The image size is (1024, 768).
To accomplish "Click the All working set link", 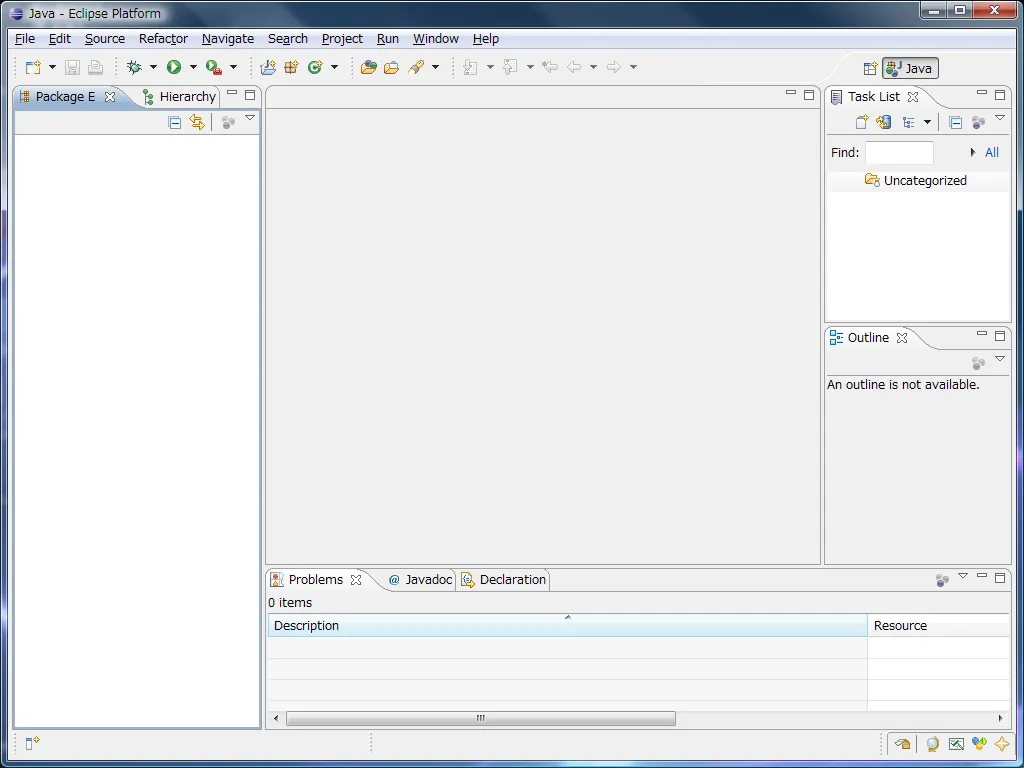I will [991, 153].
